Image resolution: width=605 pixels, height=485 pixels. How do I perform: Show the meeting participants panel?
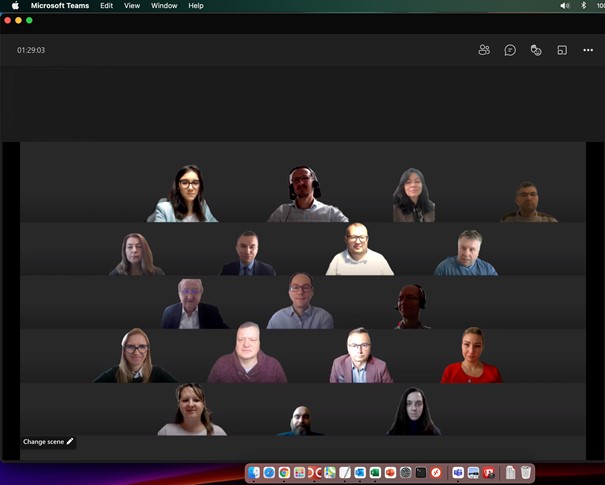(484, 50)
